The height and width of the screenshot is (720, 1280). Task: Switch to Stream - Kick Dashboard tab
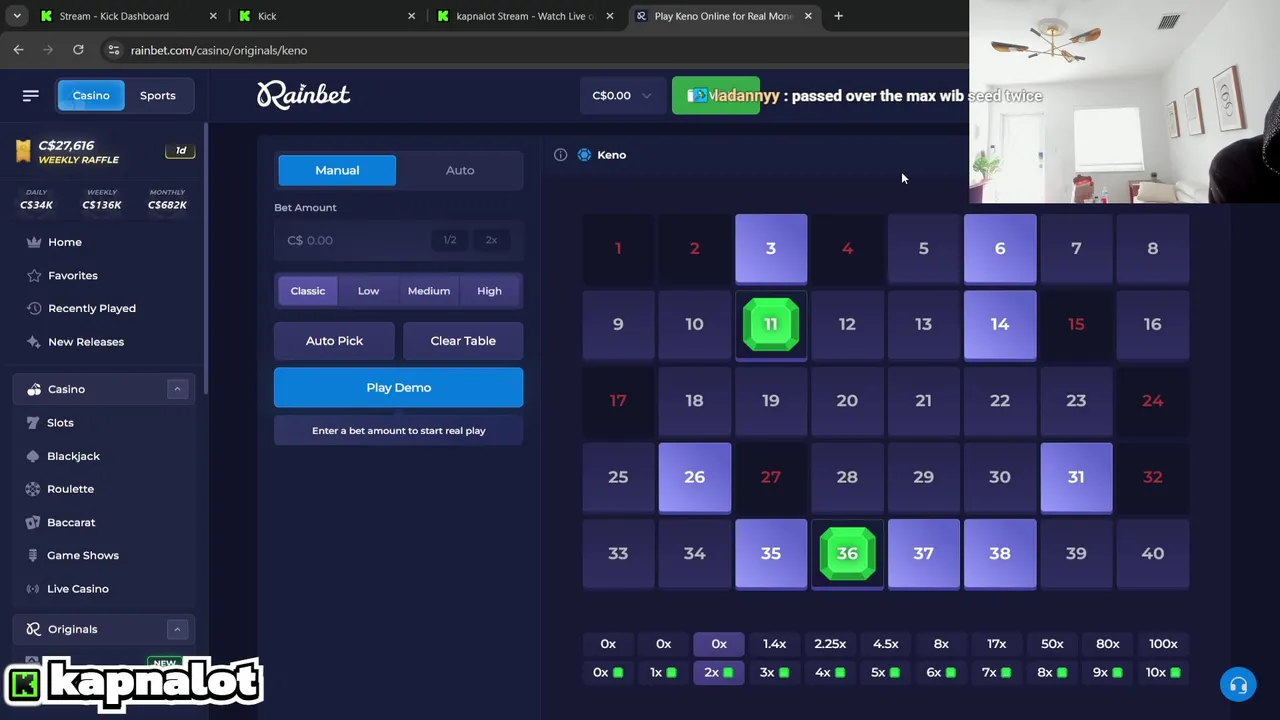127,16
